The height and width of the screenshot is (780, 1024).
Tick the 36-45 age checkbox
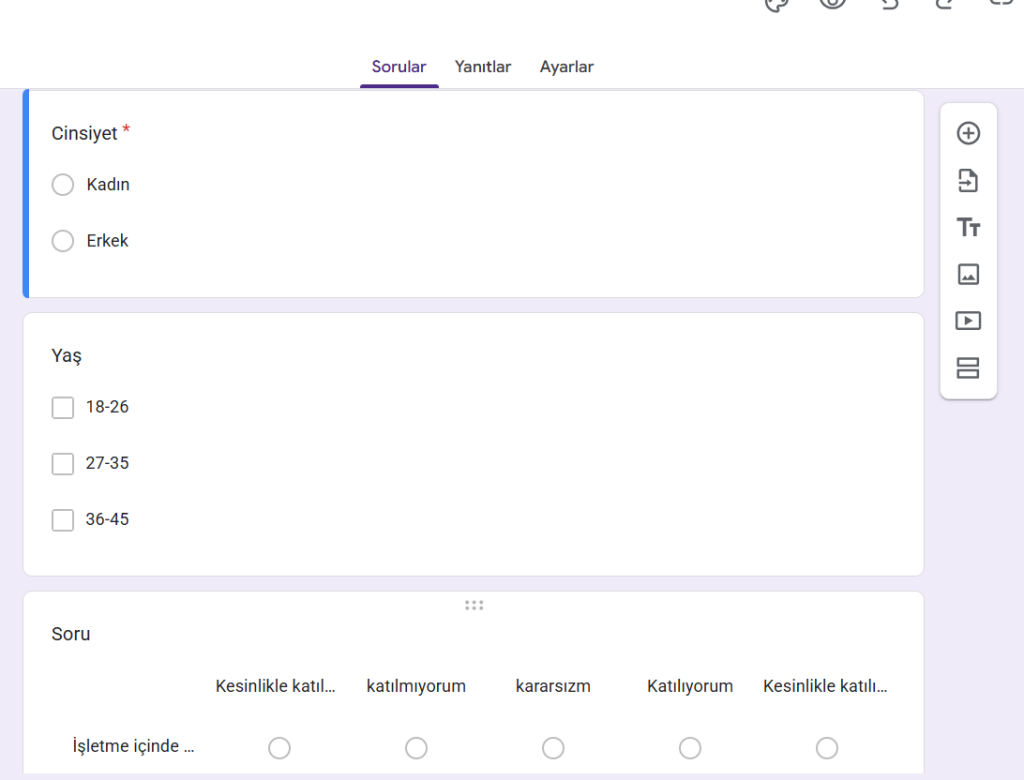[63, 520]
